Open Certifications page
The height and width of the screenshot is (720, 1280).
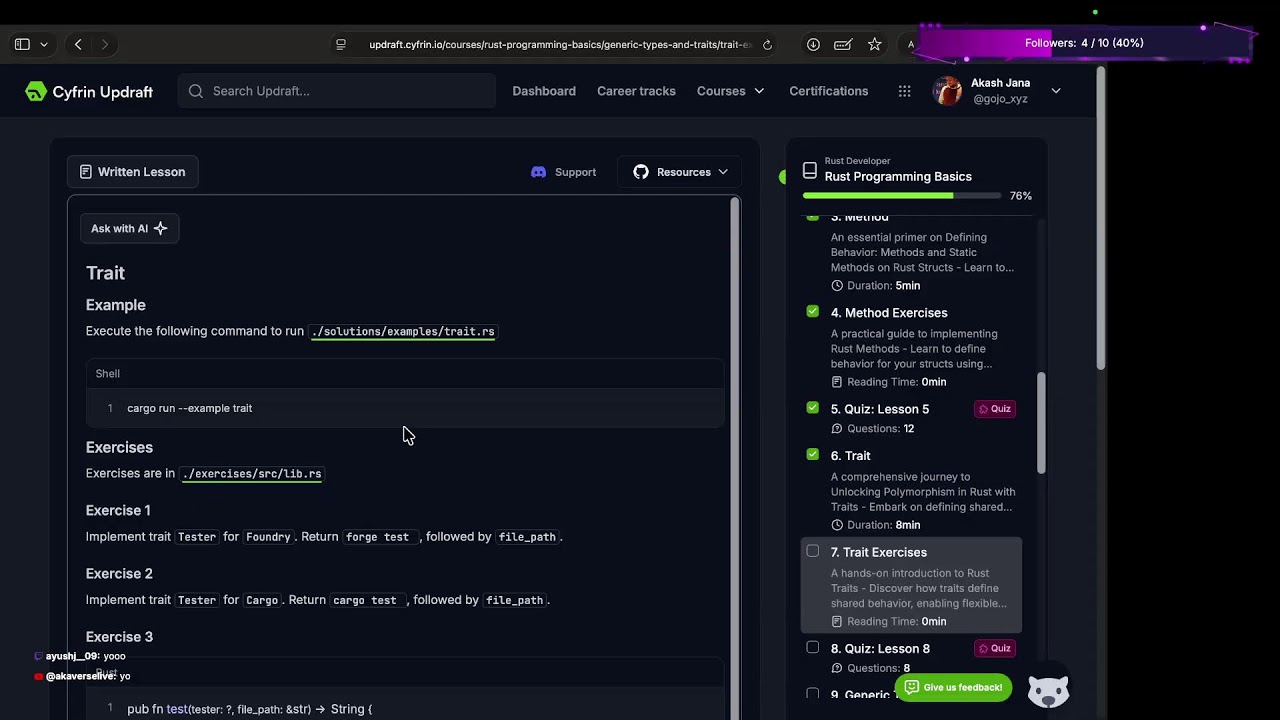(829, 91)
